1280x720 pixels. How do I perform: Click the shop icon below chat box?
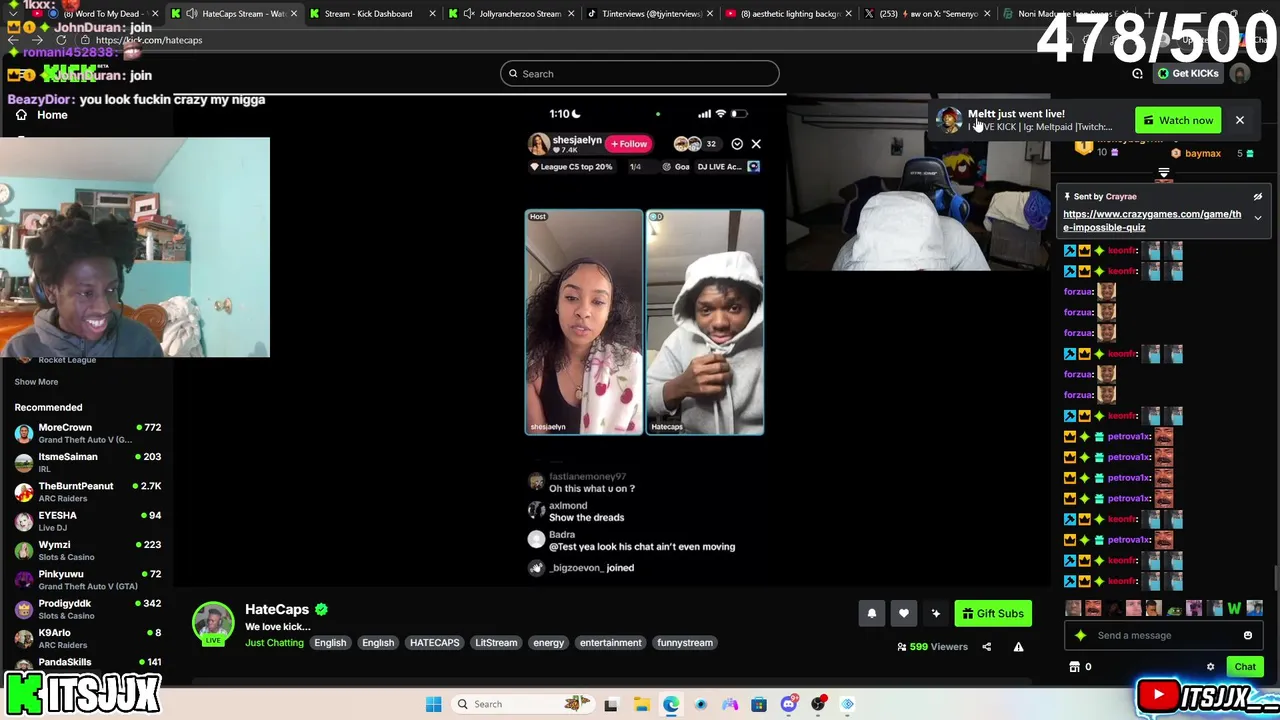pyautogui.click(x=1074, y=667)
